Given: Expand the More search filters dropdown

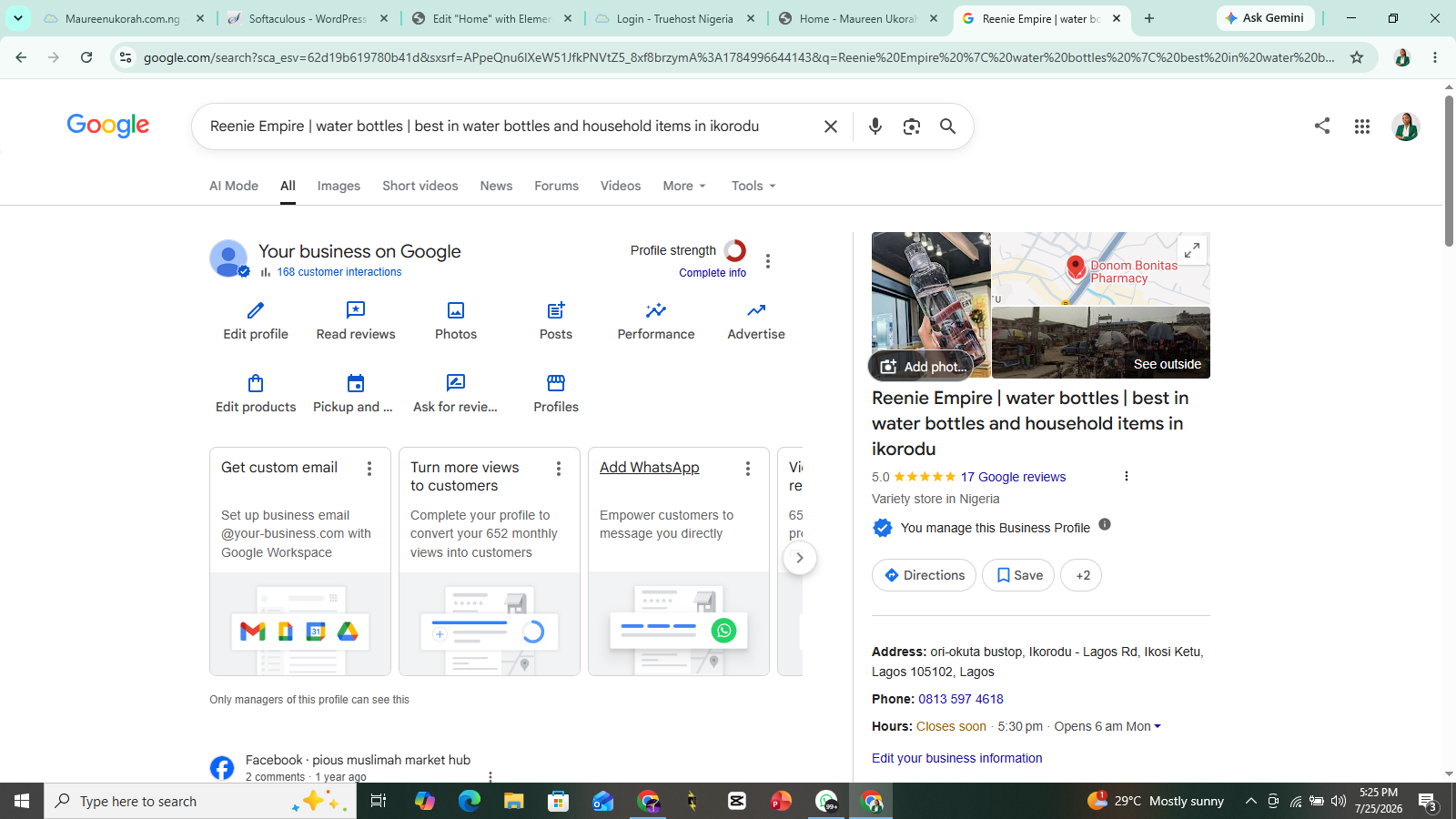Looking at the screenshot, I should pos(684,186).
